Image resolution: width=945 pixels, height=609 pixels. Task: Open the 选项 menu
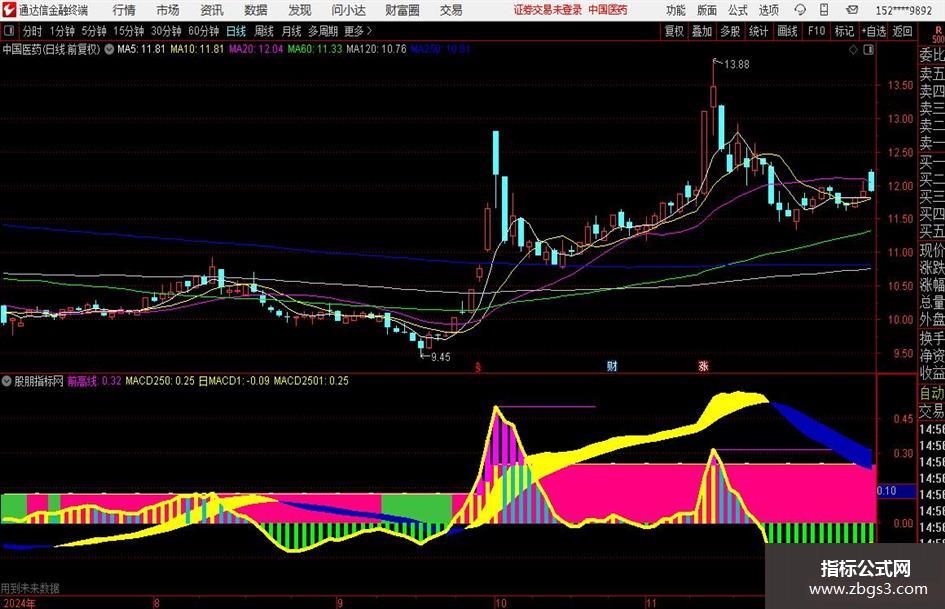point(768,10)
